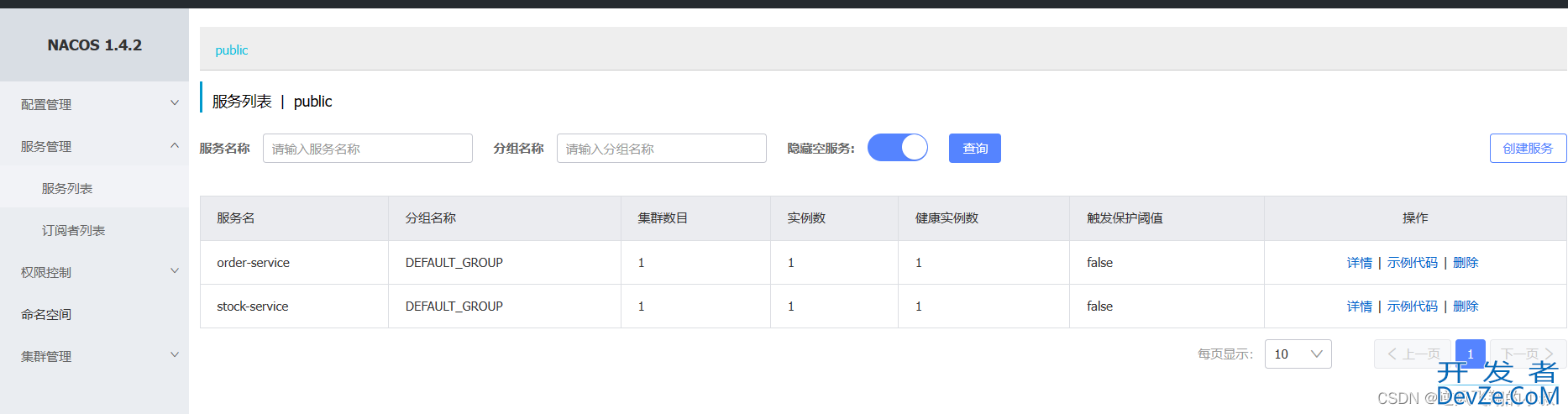Viewport: 1568px width, 414px height.
Task: Open the 配置管理 sidebar menu
Action: [94, 104]
